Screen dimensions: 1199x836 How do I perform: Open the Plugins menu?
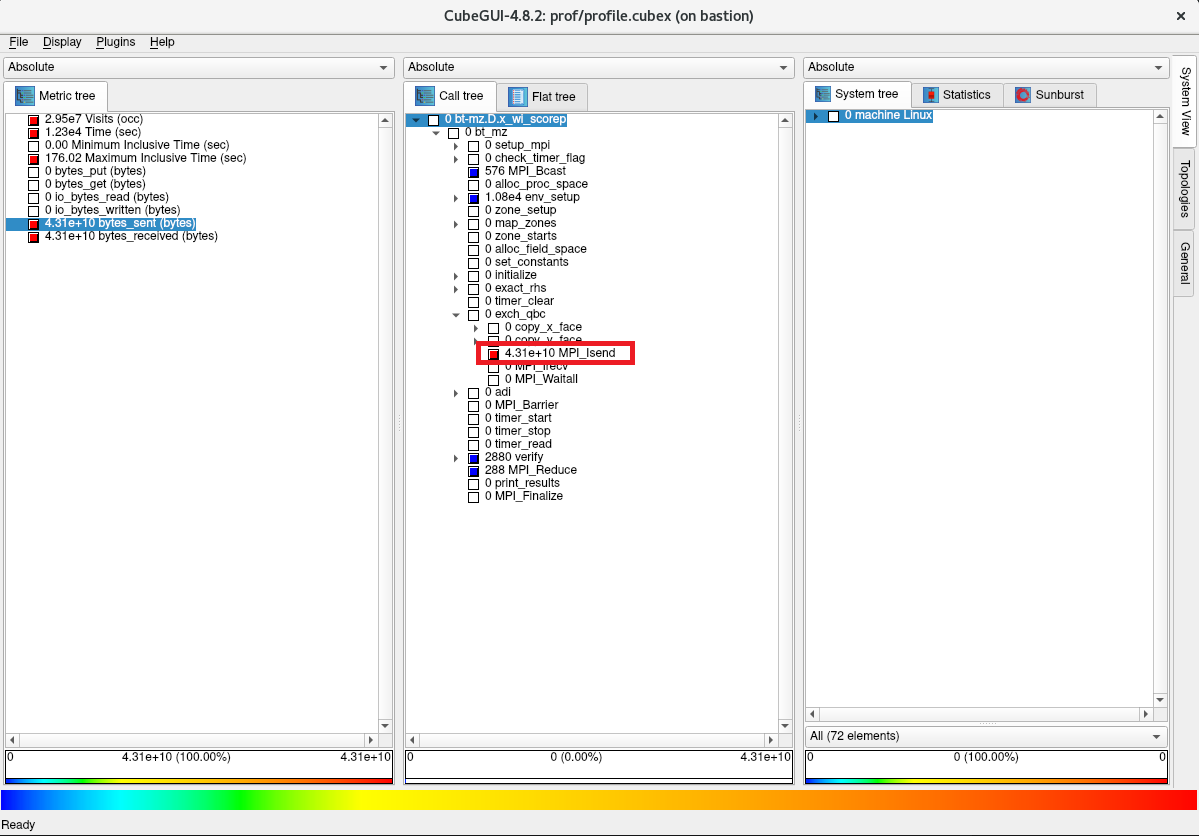[x=115, y=42]
